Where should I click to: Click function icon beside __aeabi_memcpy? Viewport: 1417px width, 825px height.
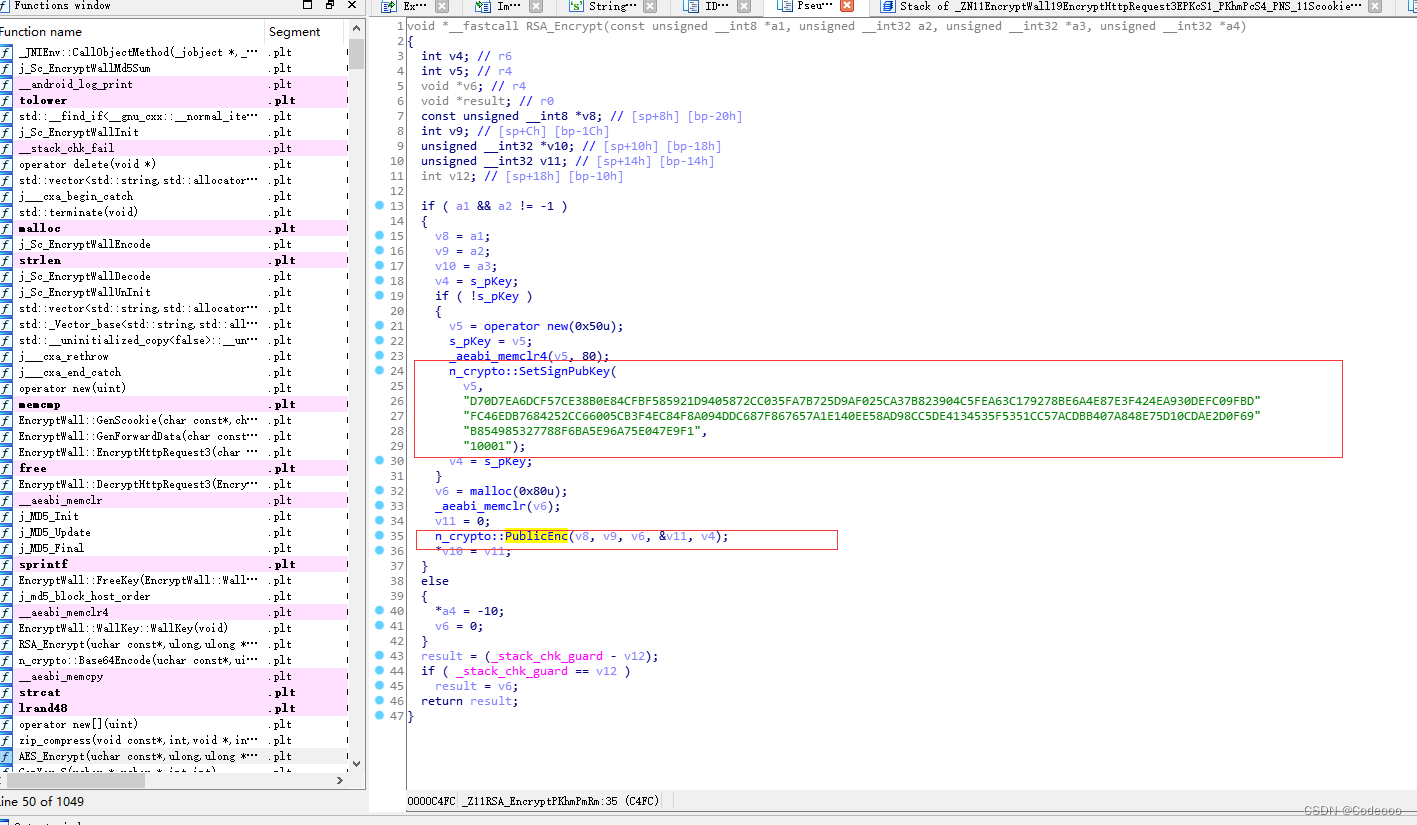pos(6,676)
